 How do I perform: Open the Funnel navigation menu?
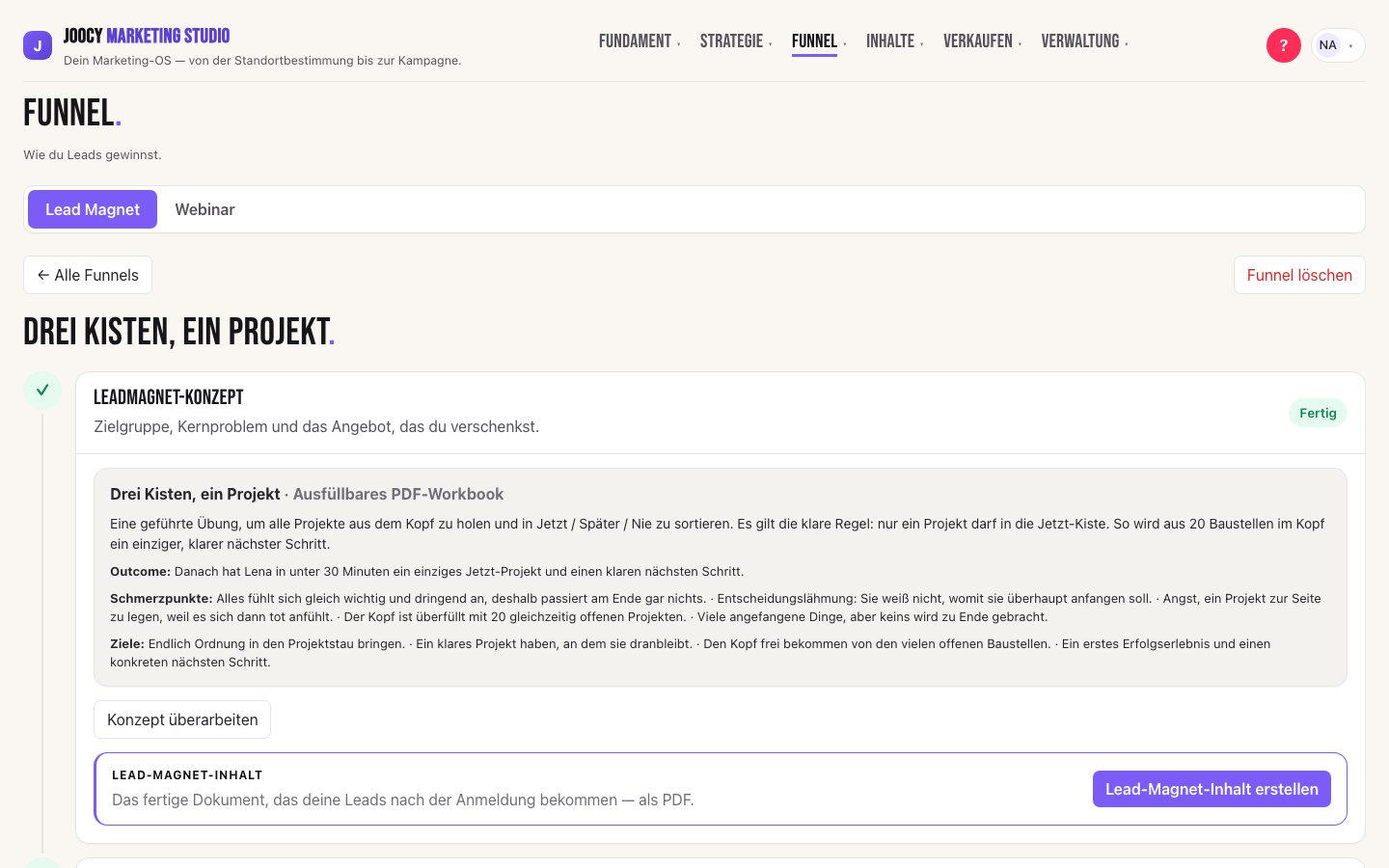click(819, 41)
